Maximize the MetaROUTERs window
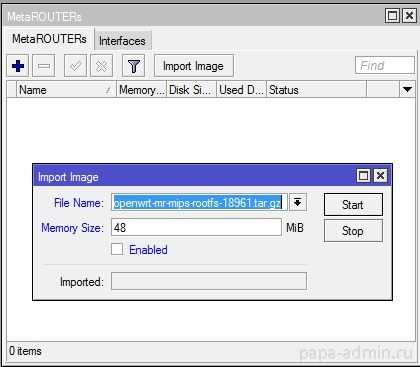The image size is (420, 367). click(x=392, y=16)
